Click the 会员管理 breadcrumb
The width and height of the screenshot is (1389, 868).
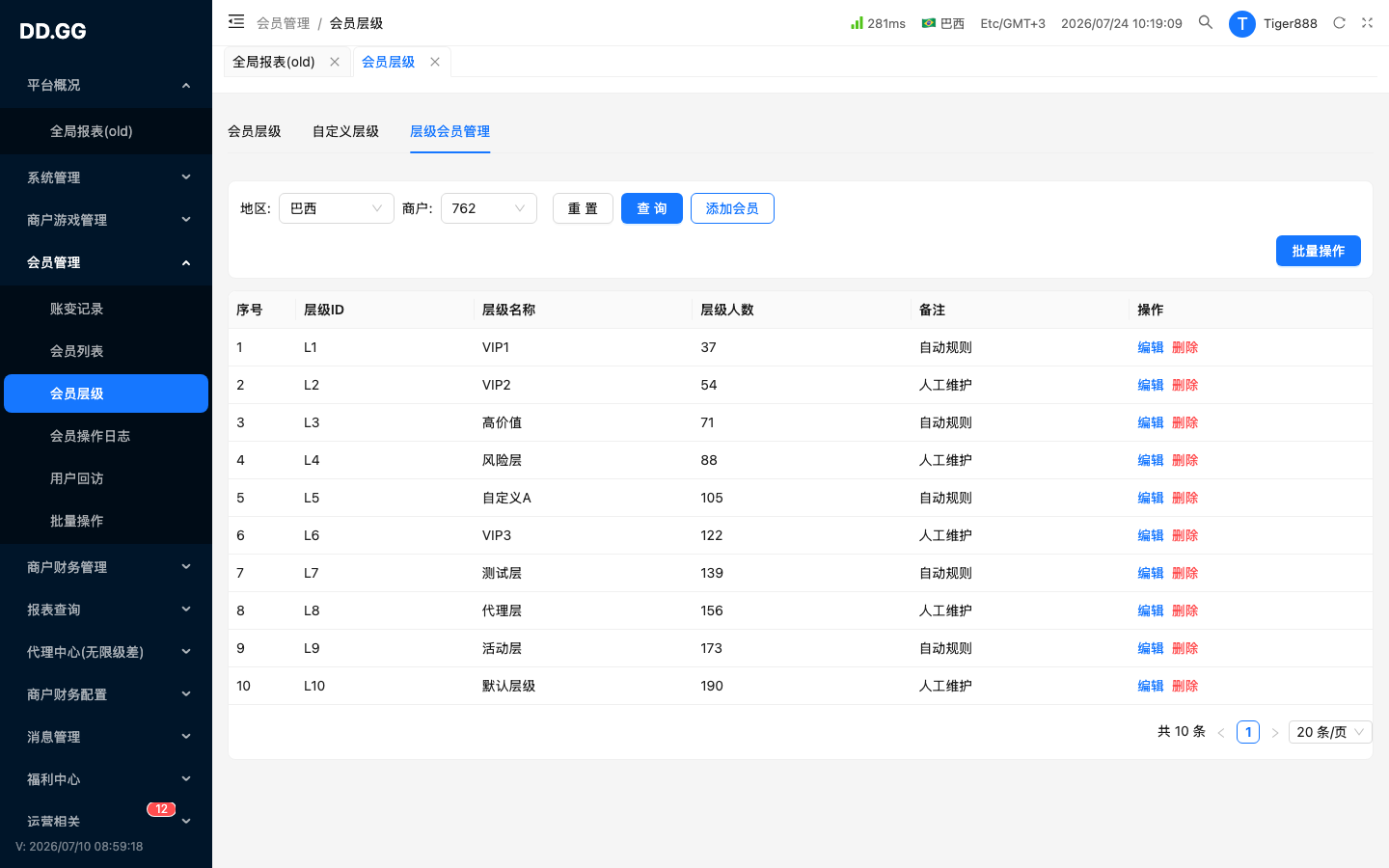click(x=284, y=23)
